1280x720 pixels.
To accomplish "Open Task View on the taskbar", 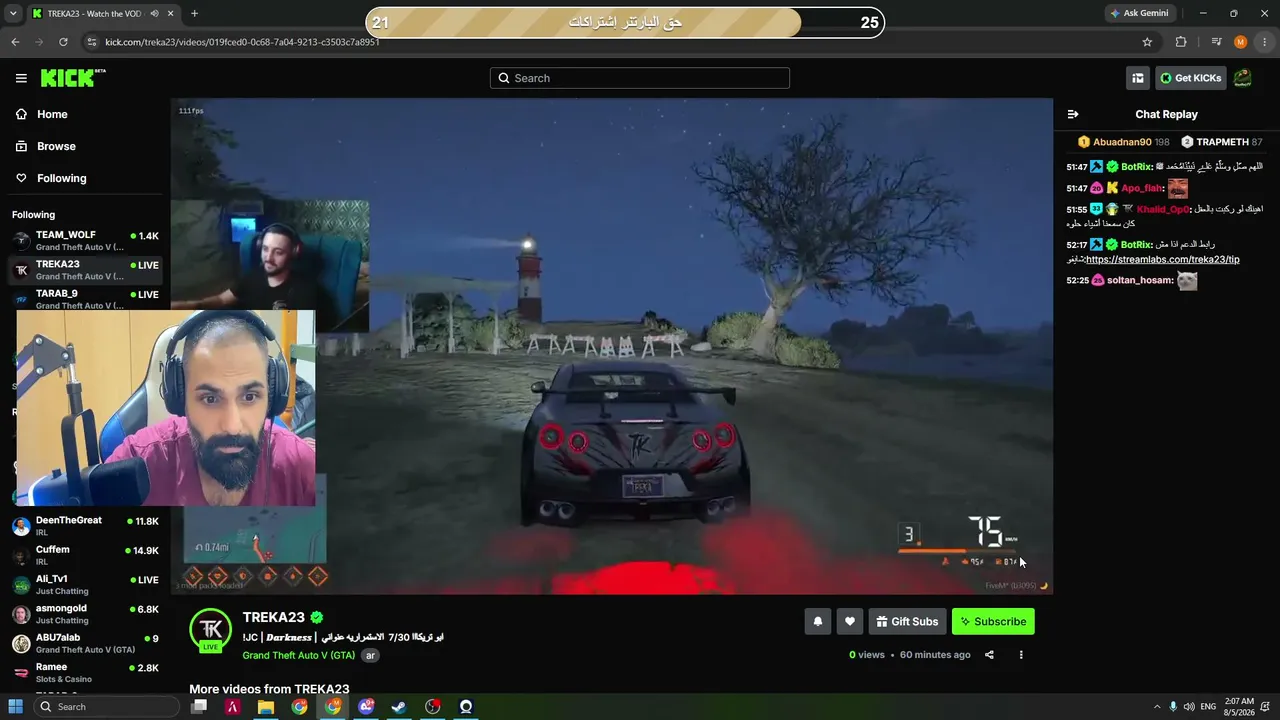I will (x=199, y=707).
